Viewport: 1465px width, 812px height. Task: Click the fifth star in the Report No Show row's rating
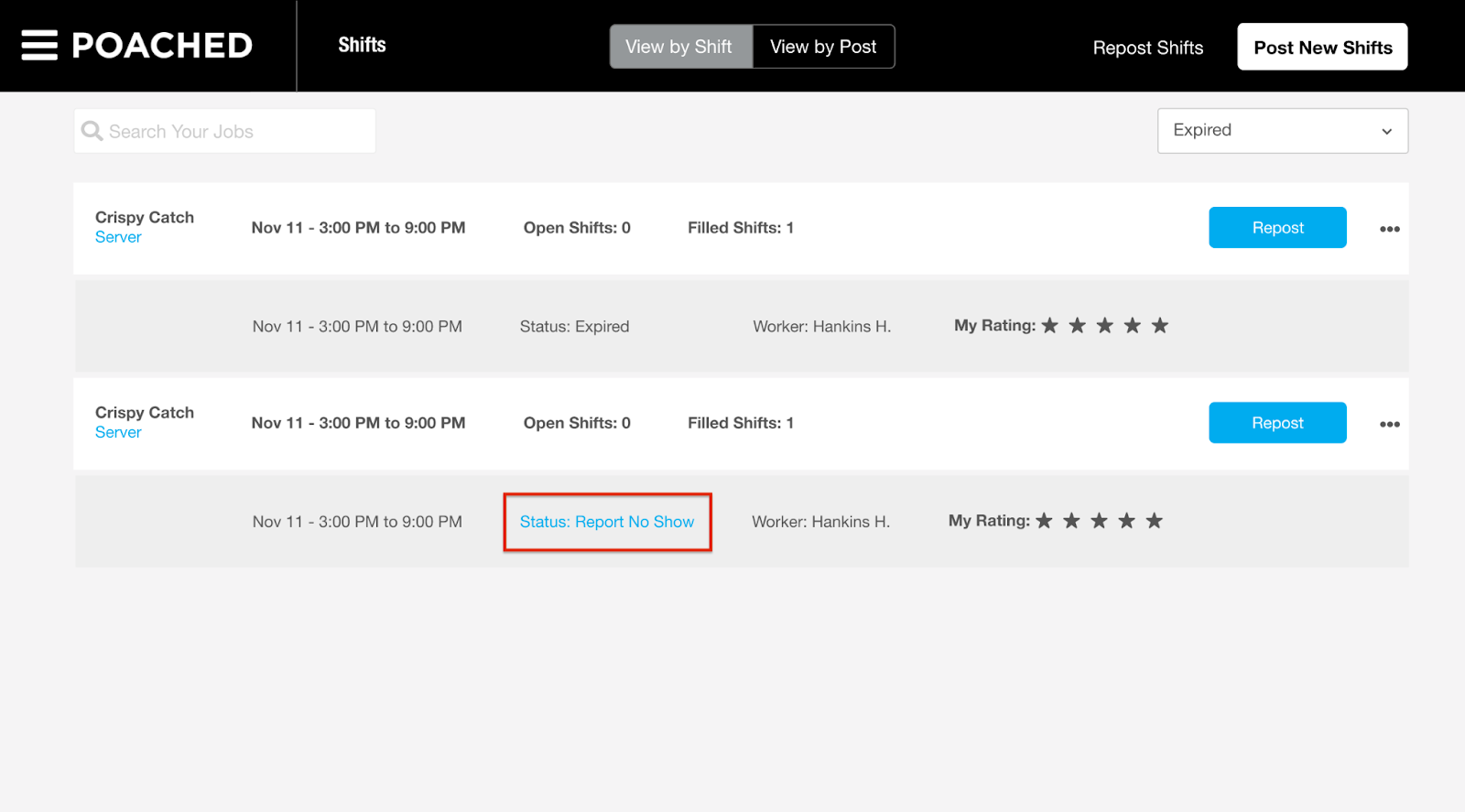(1155, 521)
